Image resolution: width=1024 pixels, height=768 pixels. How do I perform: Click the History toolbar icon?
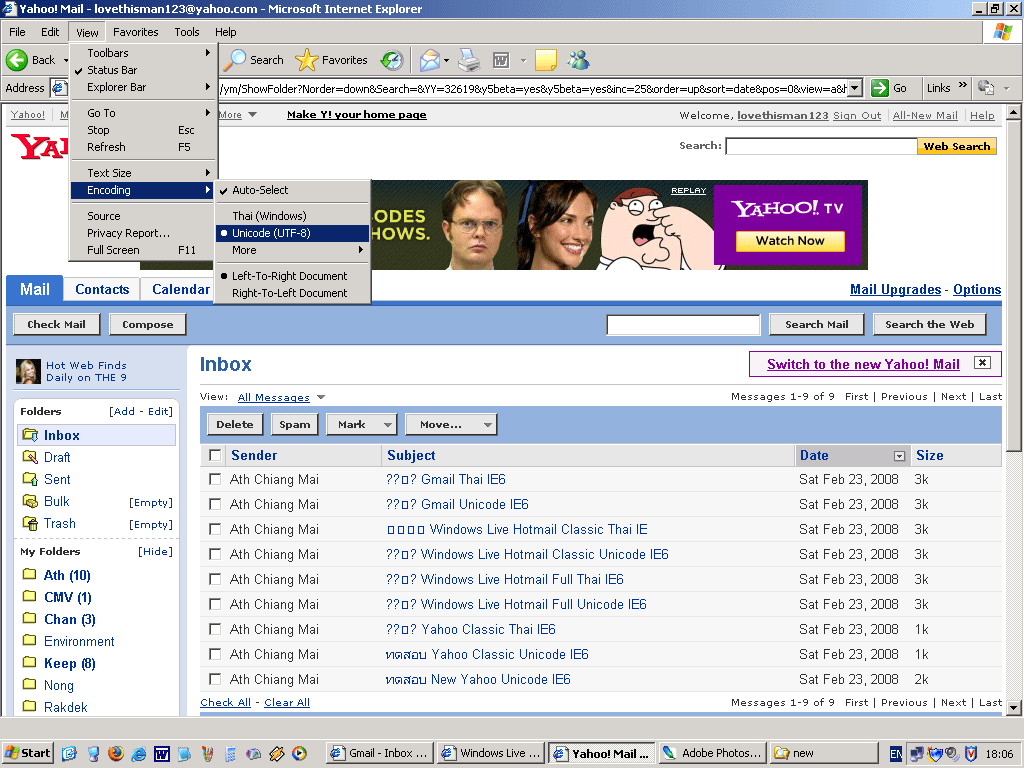tap(392, 60)
